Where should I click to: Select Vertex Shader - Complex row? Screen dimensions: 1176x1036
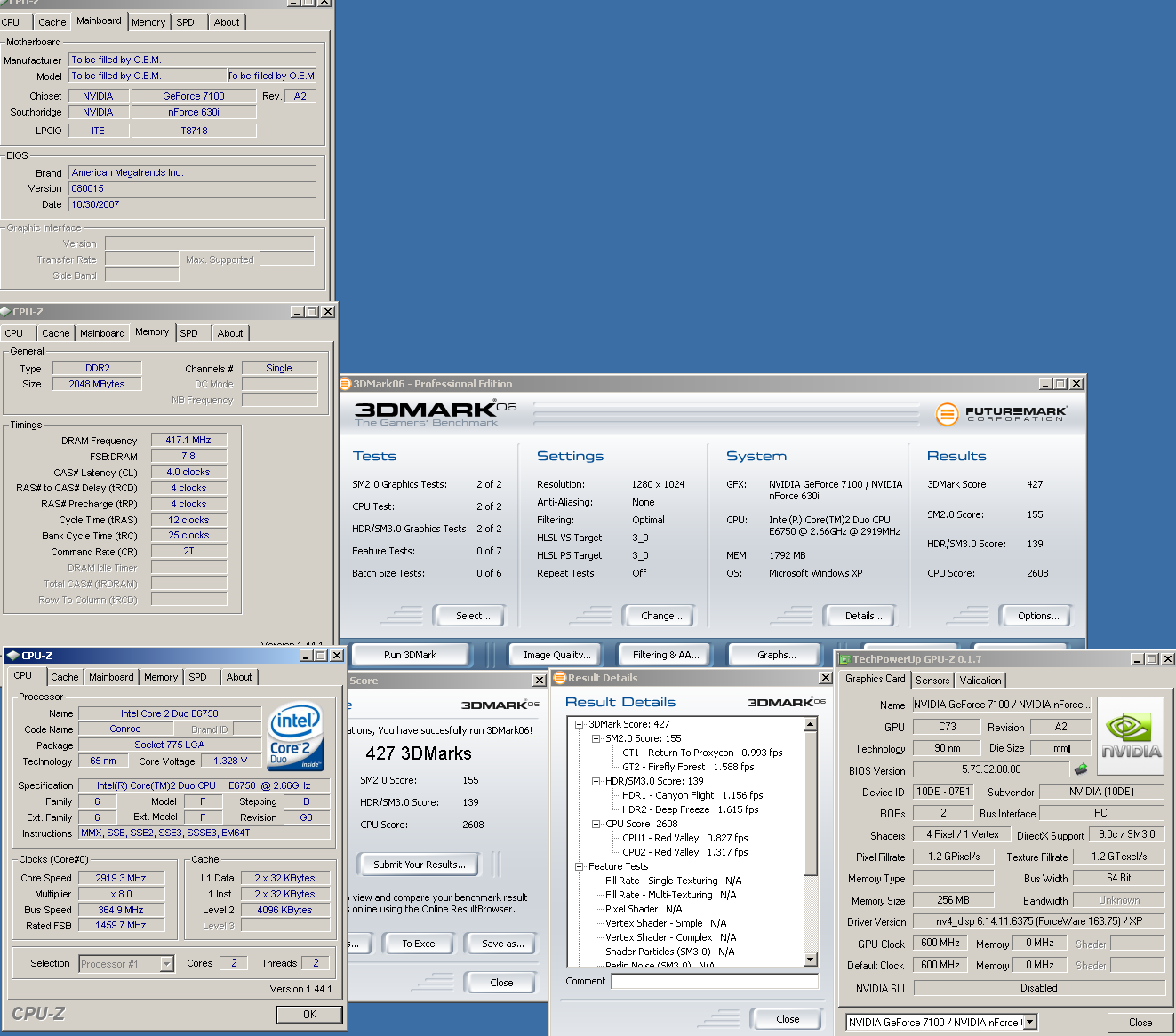click(x=670, y=937)
